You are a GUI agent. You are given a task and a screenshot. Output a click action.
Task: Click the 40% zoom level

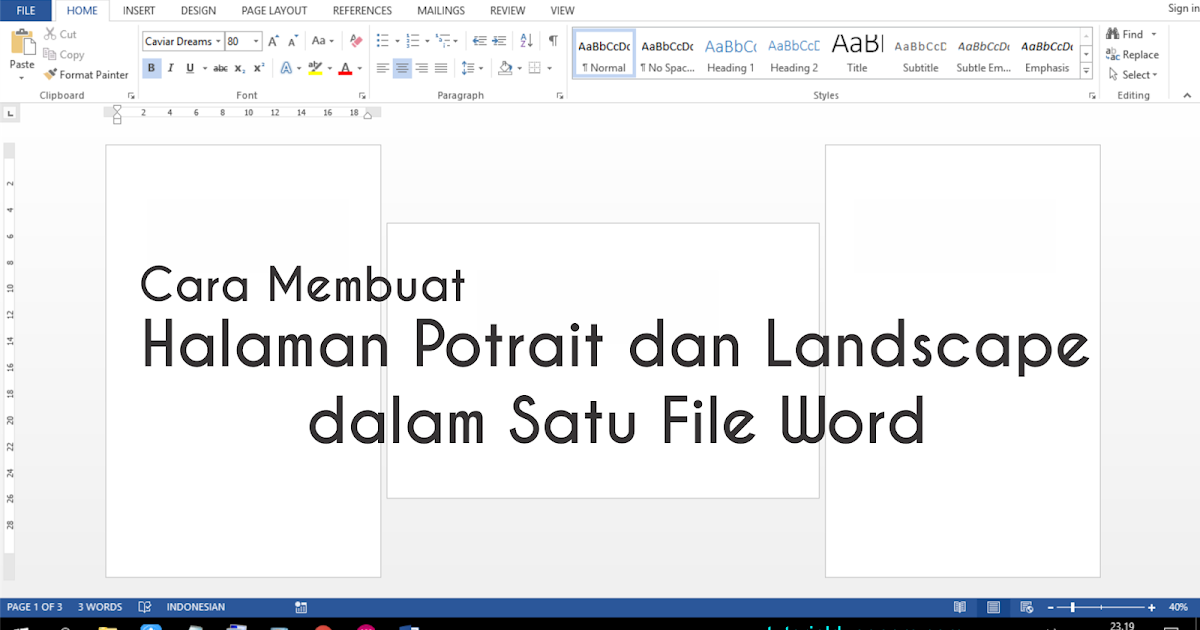point(1177,607)
